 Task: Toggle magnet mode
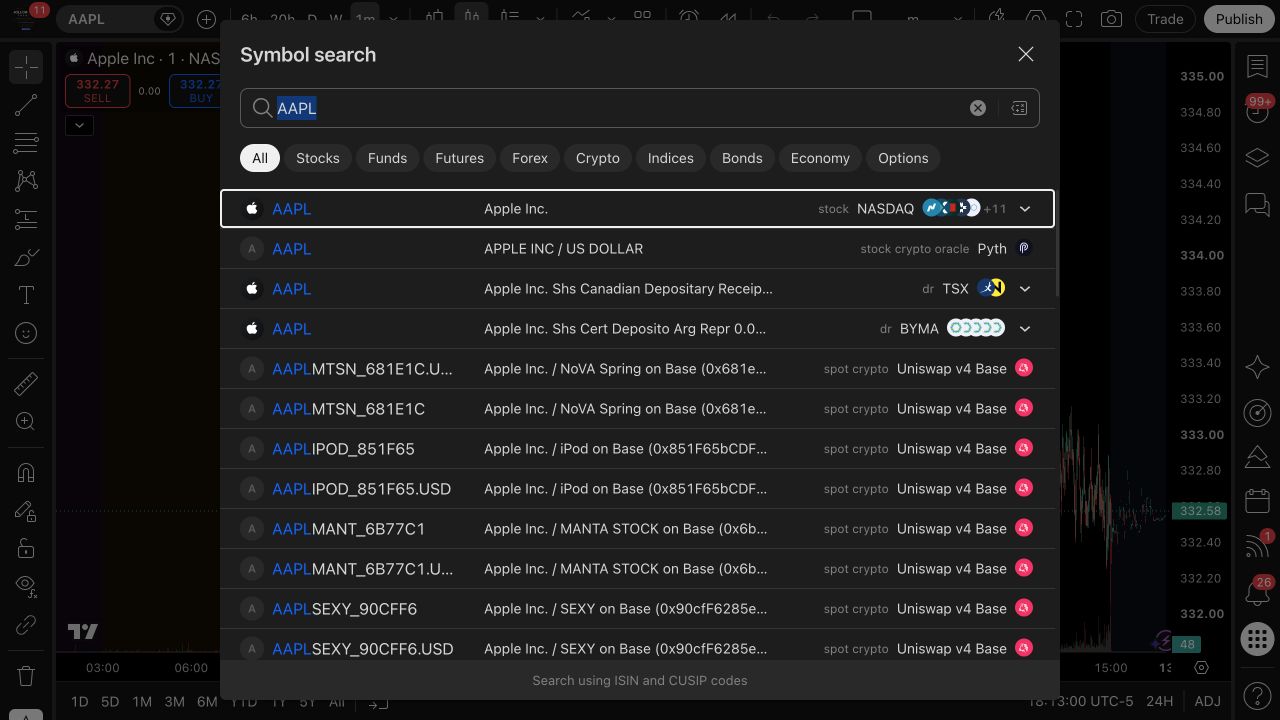point(26,473)
